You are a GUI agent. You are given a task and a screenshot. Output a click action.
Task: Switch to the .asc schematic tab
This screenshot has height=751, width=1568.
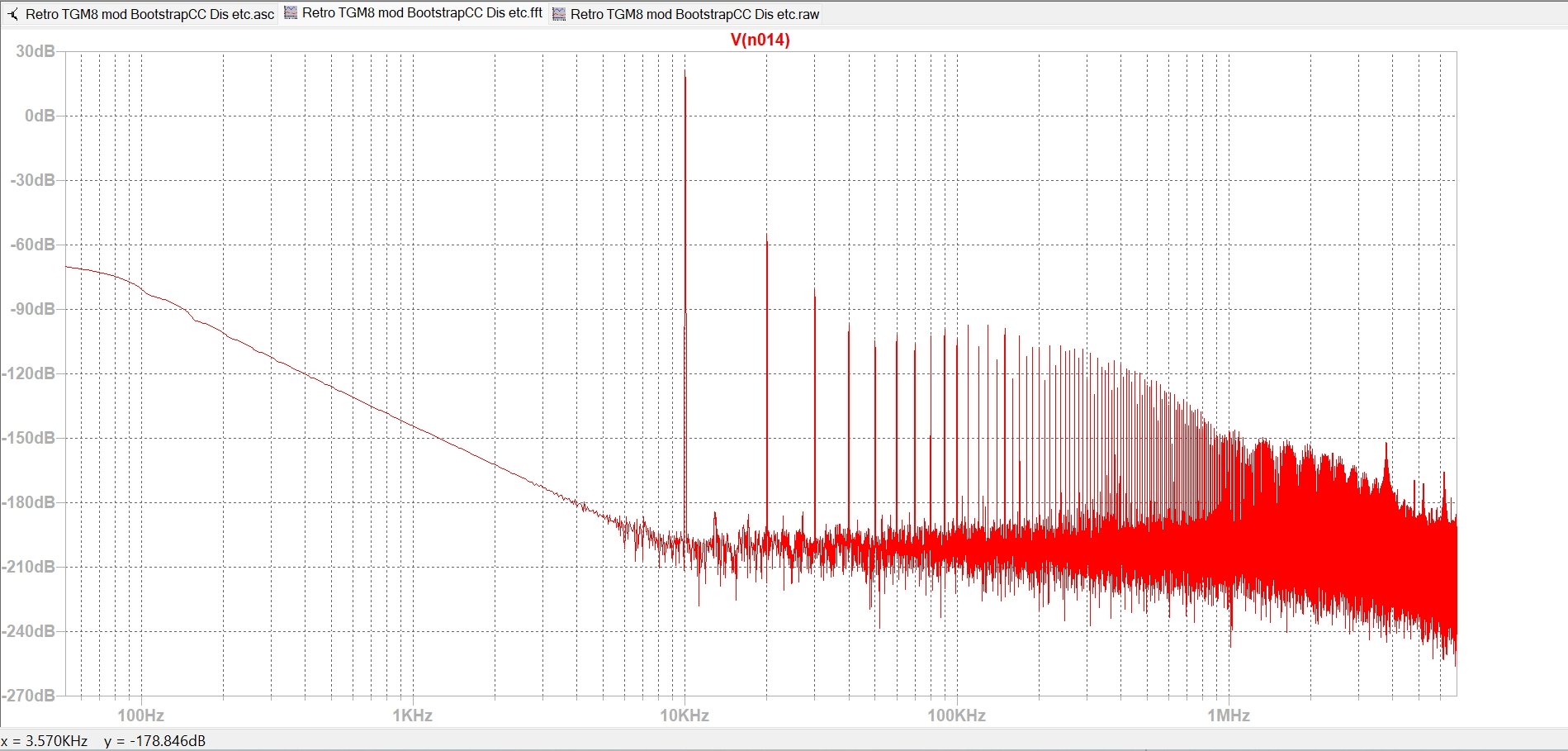141,14
